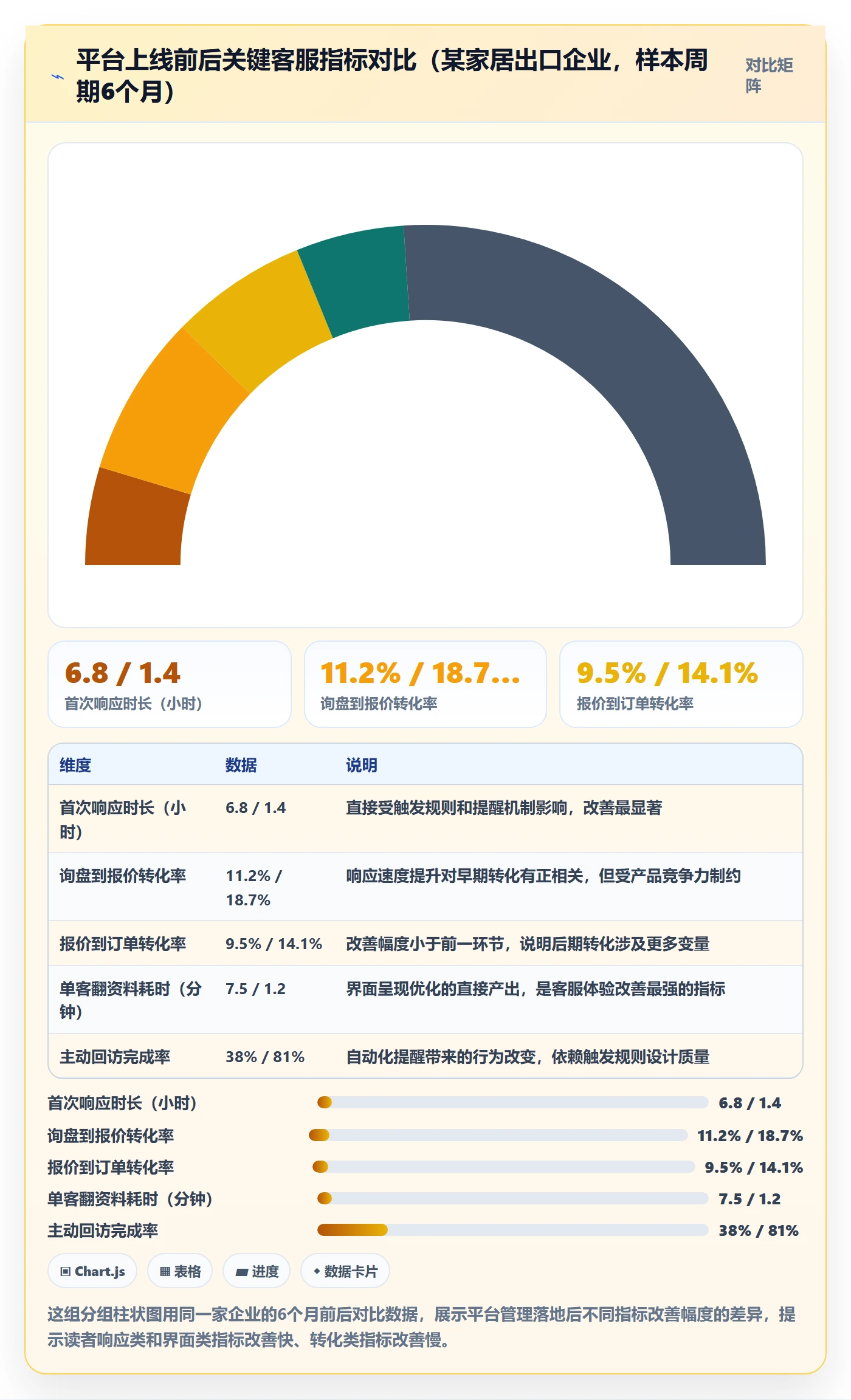Click progress value label 7.5 / 1.2
The image size is (851, 1400).
pos(749,1199)
